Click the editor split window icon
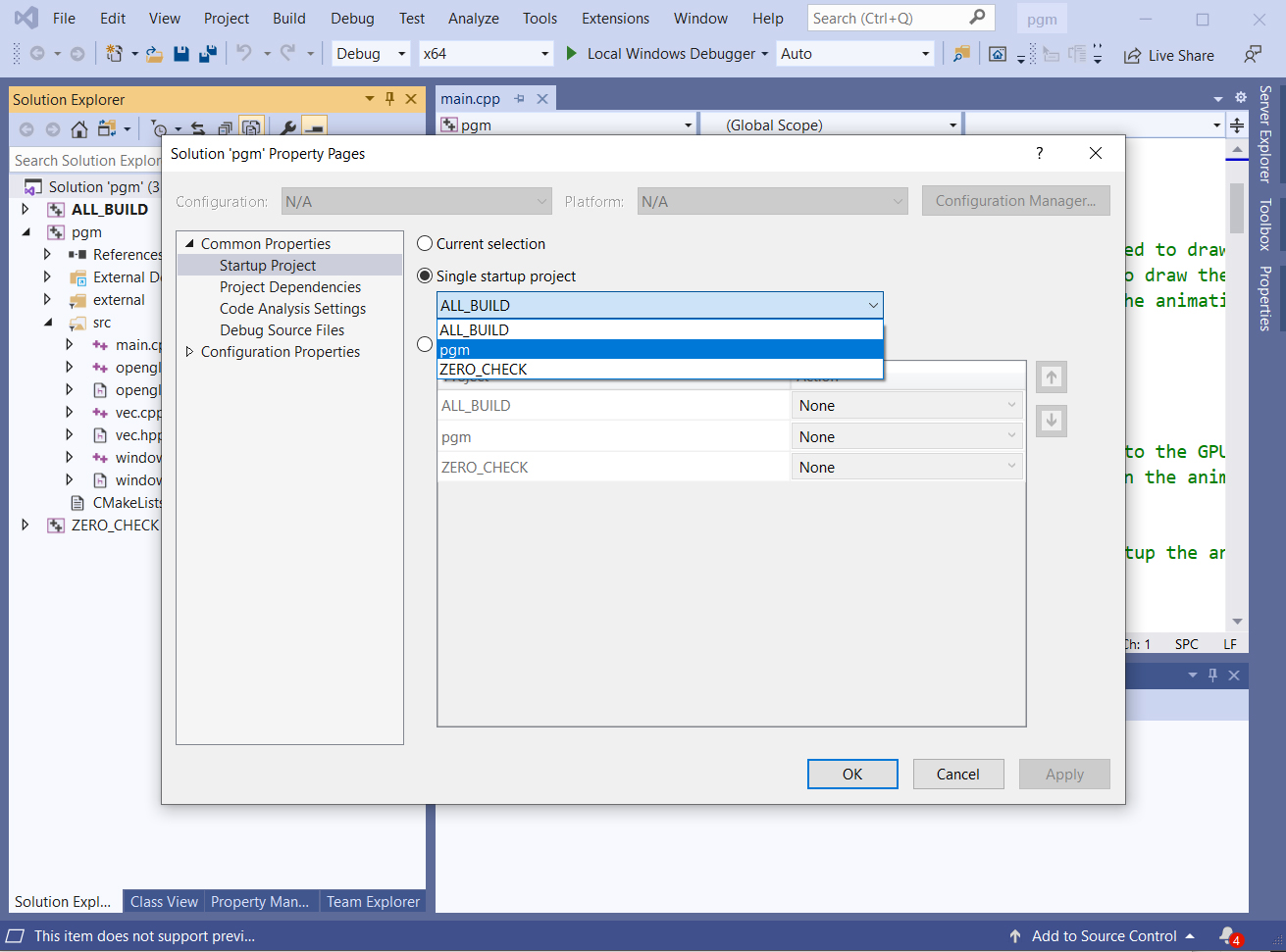This screenshot has width=1286, height=952. click(x=1237, y=125)
